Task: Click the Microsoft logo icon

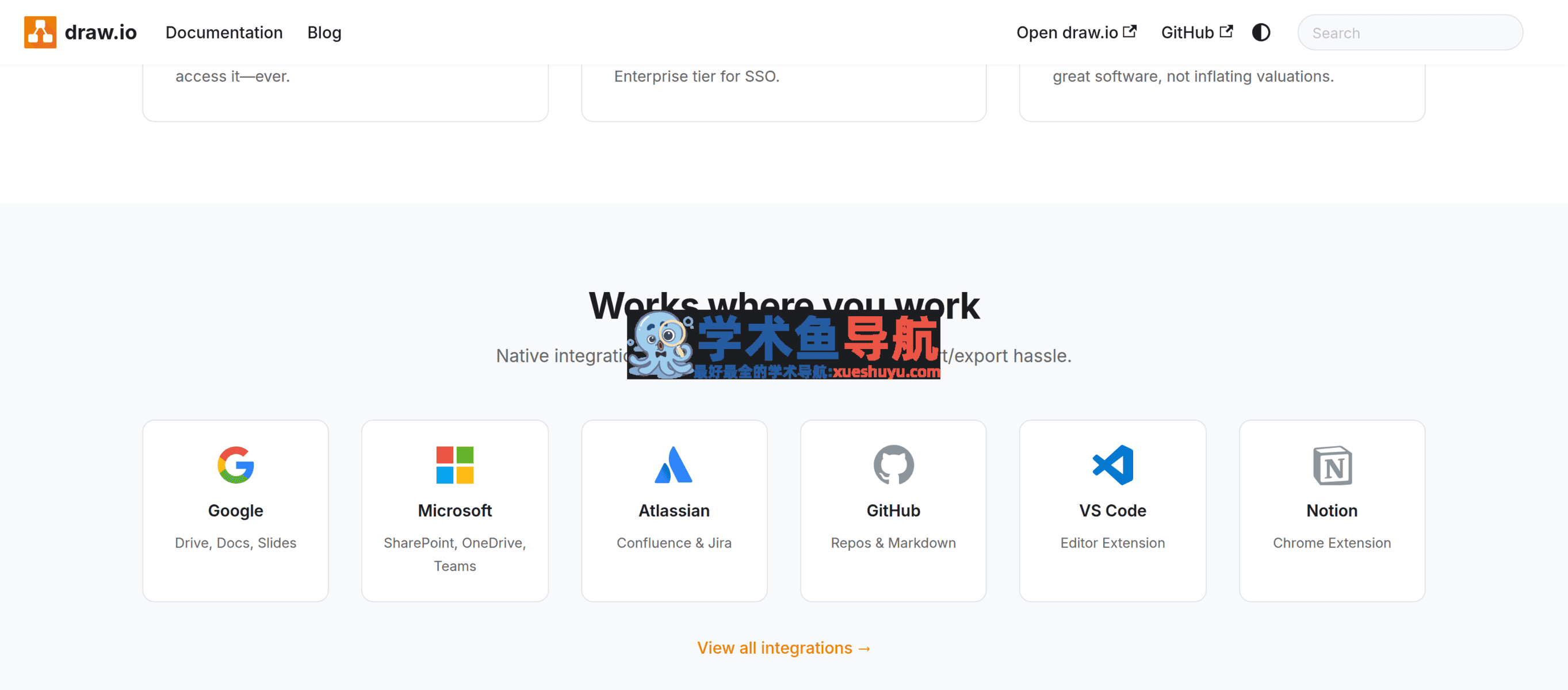Action: (454, 465)
